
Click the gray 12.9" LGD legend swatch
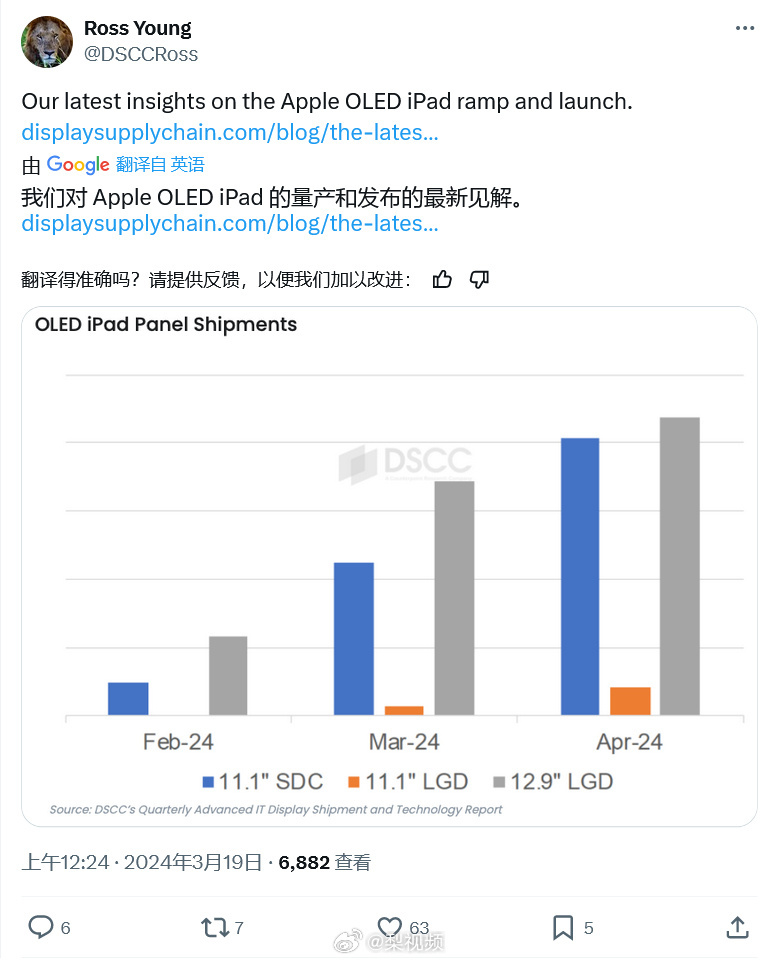pyautogui.click(x=499, y=782)
